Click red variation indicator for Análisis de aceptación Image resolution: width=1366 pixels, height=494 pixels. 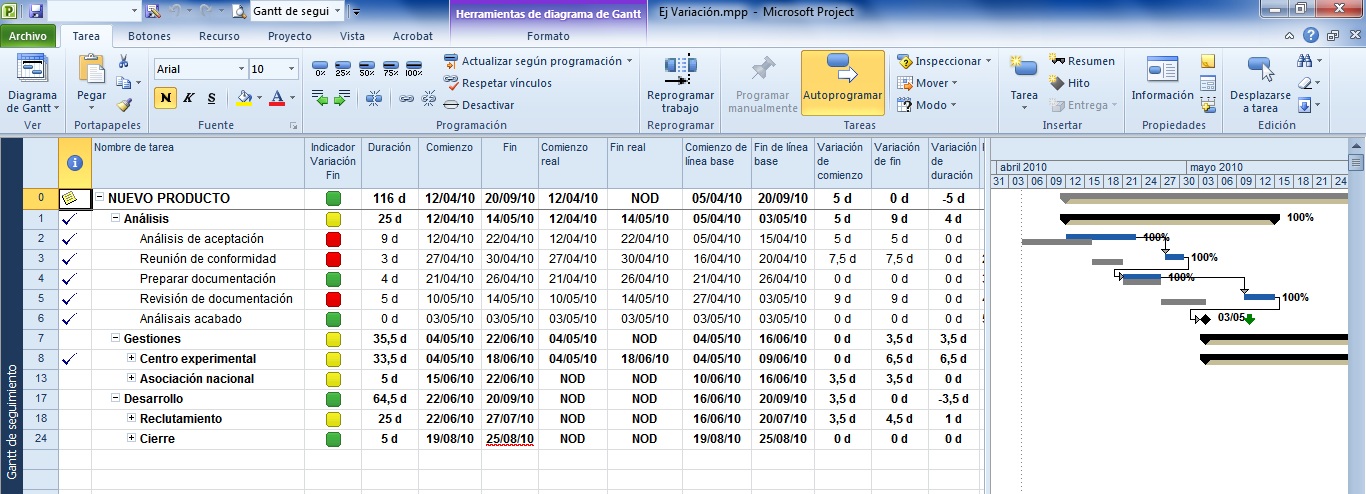click(334, 238)
